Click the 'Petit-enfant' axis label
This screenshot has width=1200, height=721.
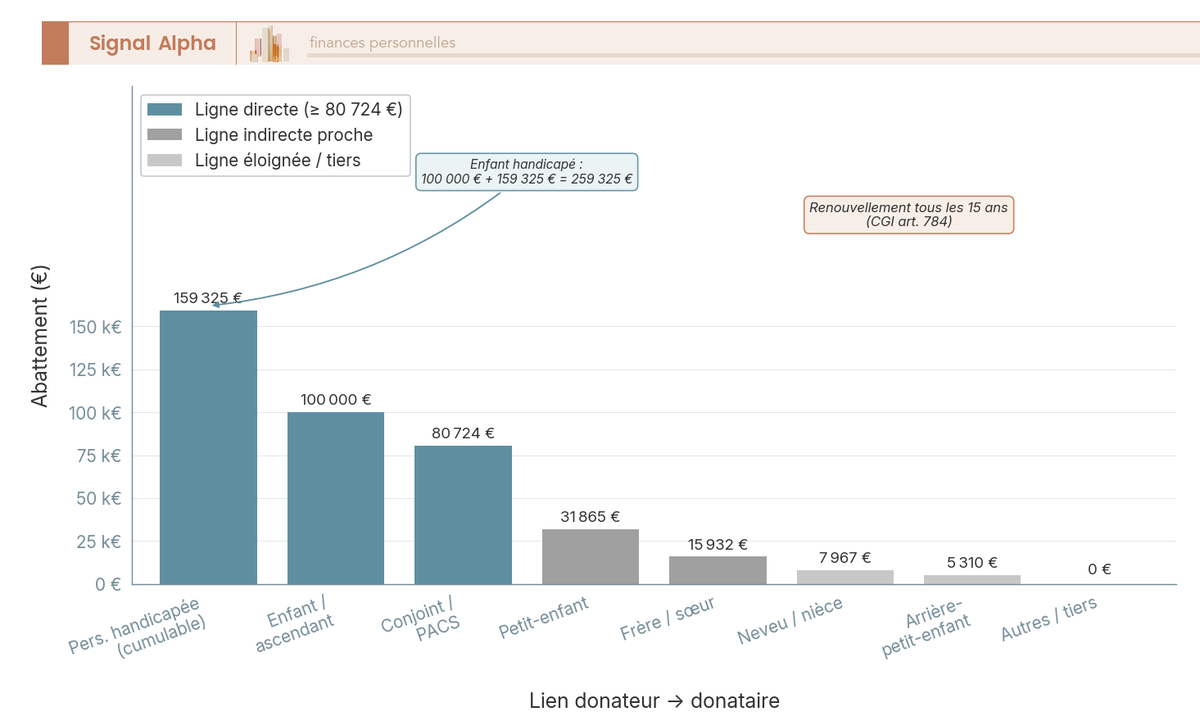point(544,619)
